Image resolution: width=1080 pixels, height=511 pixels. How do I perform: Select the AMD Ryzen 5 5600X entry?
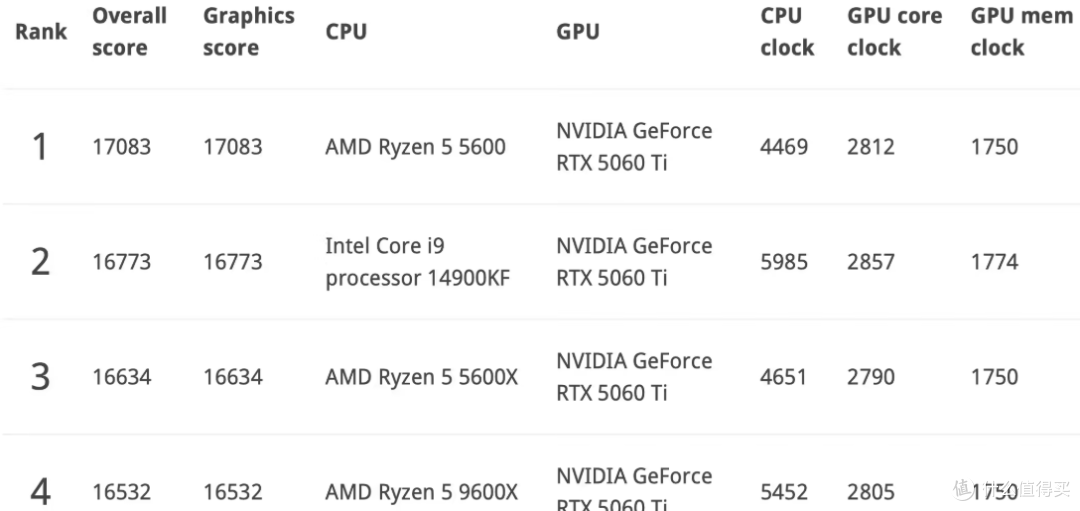point(421,377)
